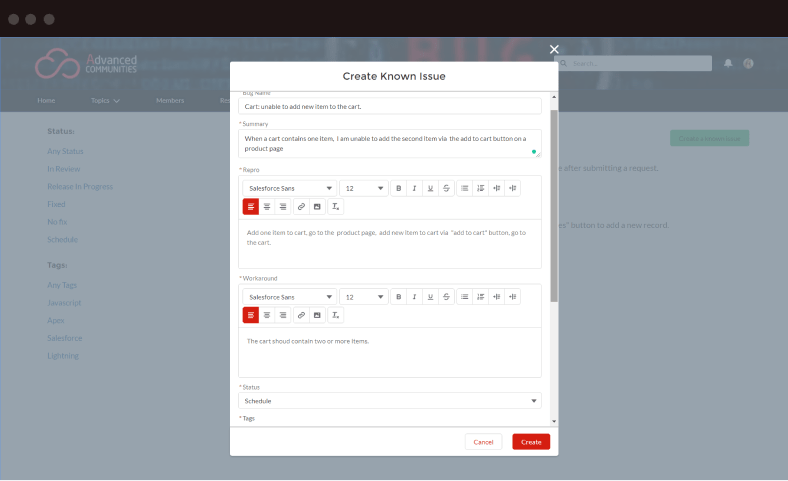Image resolution: width=788 pixels, height=481 pixels.
Task: Toggle italic in the Workaround toolbar
Action: (414, 297)
